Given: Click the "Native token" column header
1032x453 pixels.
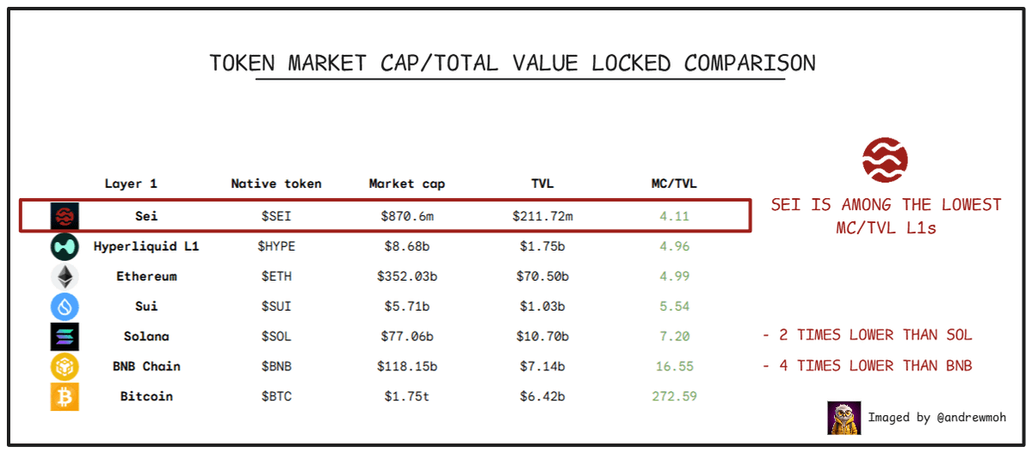Looking at the screenshot, I should (x=276, y=184).
